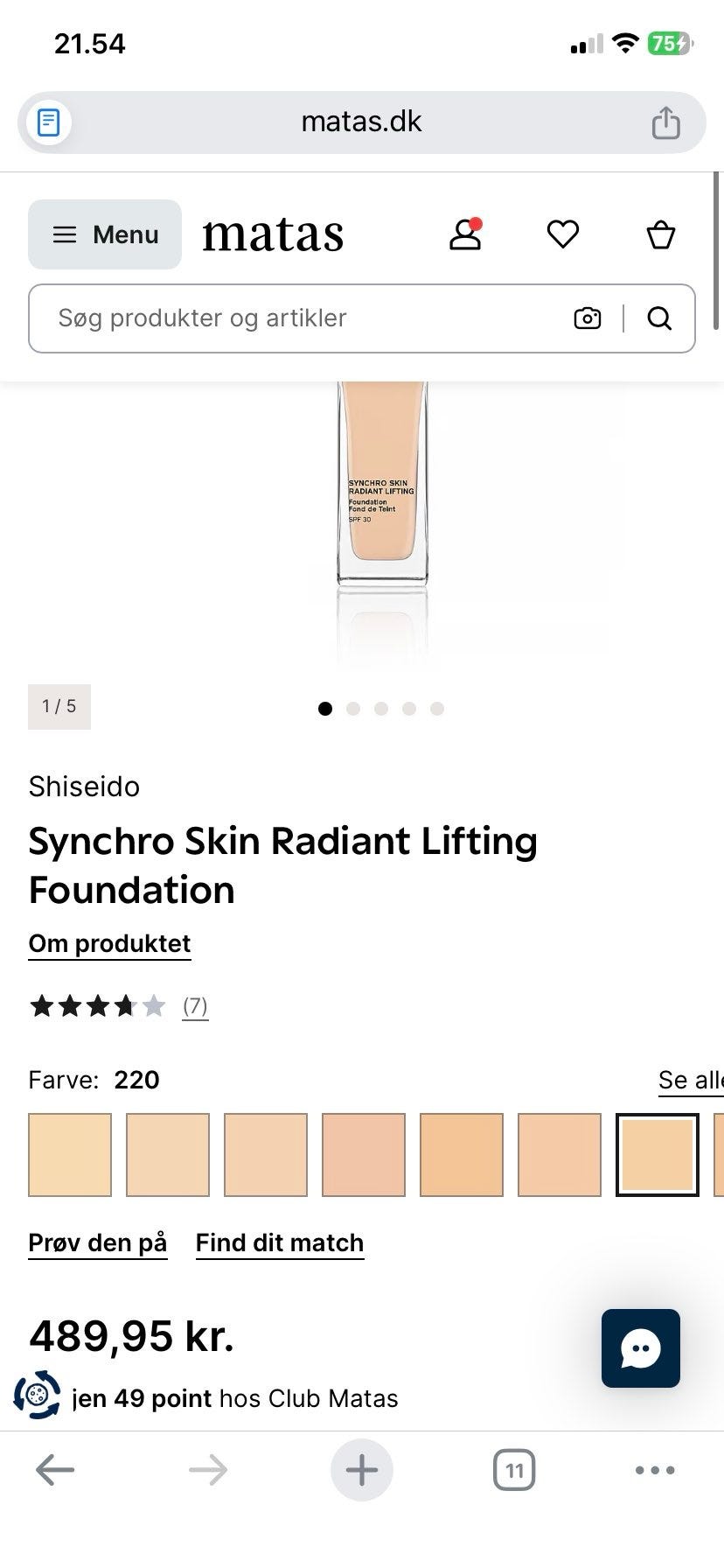
Task: Click the search products input field
Action: click(297, 318)
